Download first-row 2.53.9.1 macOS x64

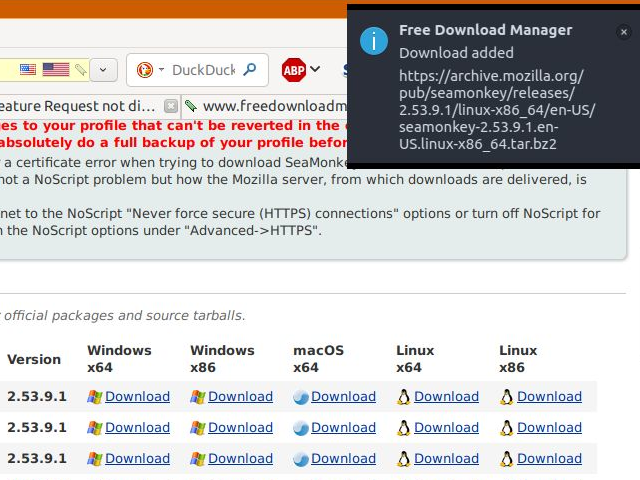coord(343,396)
